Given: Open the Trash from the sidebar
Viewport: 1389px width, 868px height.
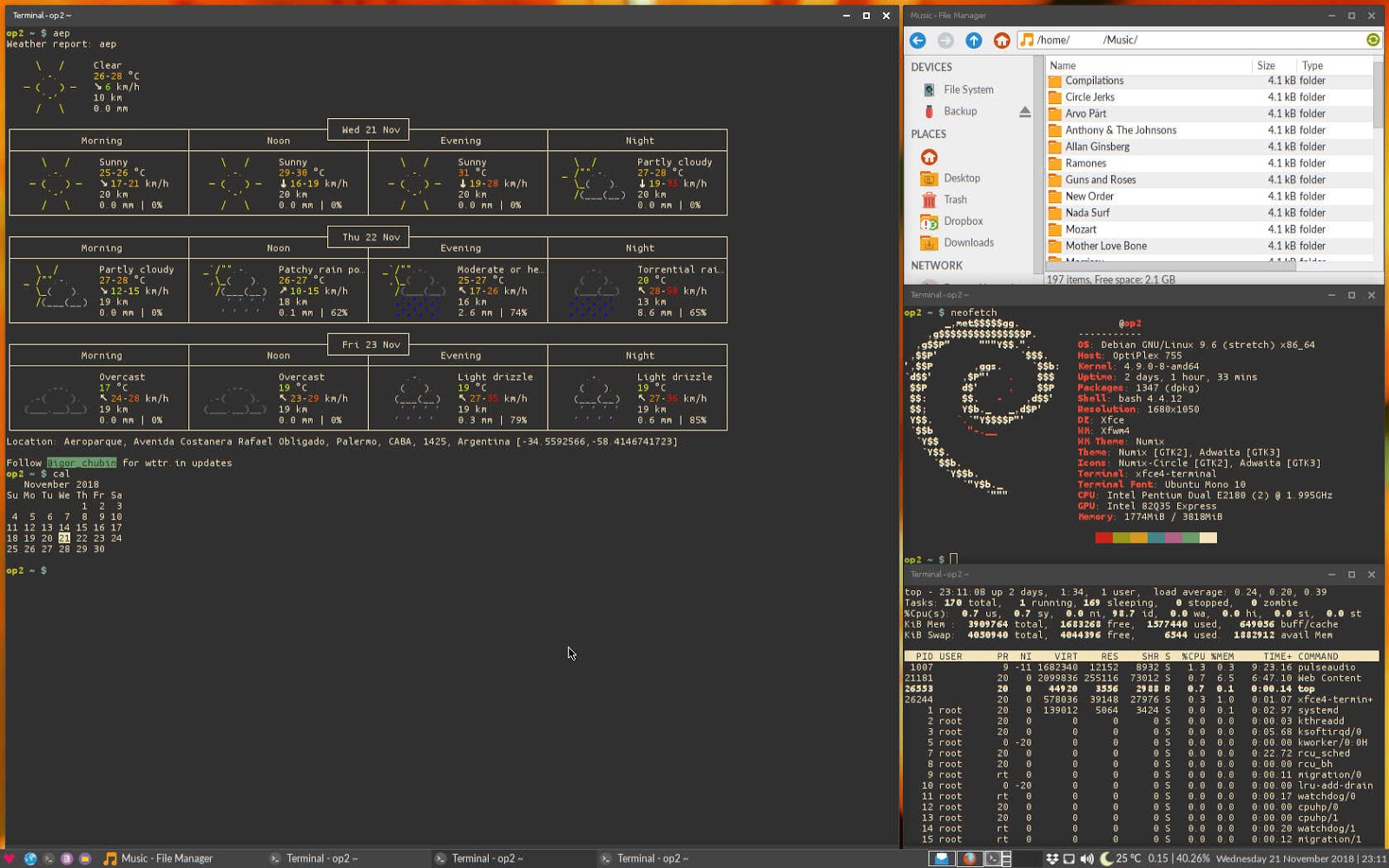Looking at the screenshot, I should pyautogui.click(x=955, y=199).
